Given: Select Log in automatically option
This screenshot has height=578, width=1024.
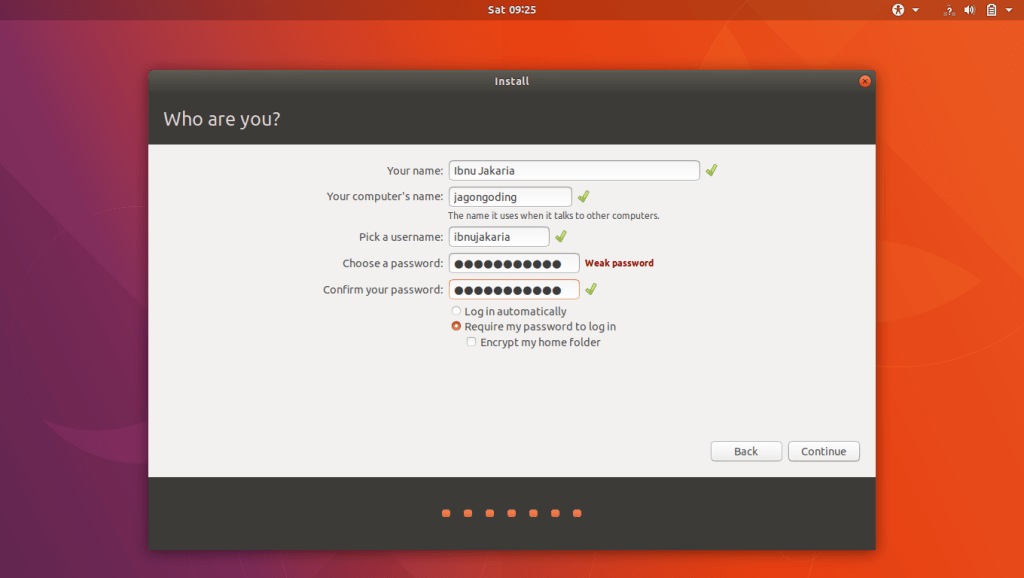Looking at the screenshot, I should [456, 312].
